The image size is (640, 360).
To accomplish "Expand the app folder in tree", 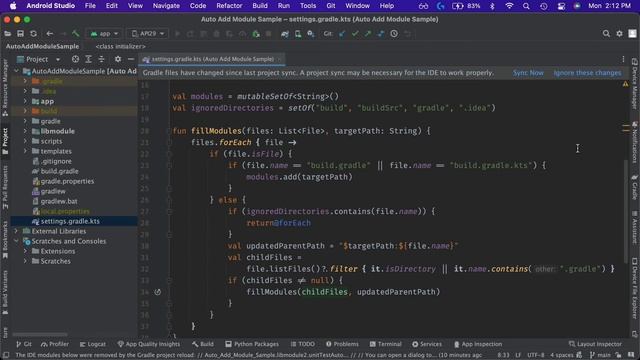I will 25,101.
